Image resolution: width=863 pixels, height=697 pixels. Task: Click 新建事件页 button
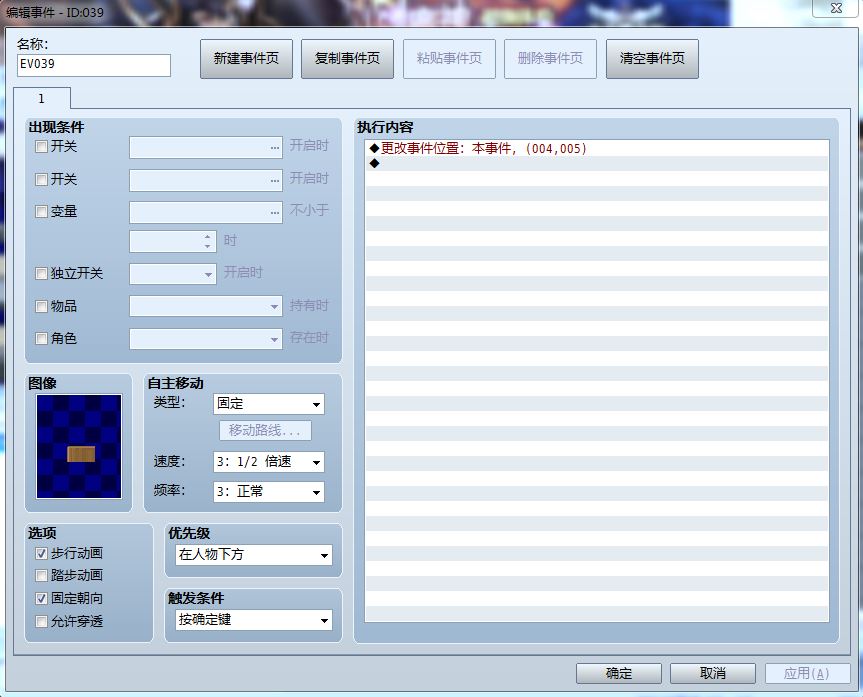(246, 59)
